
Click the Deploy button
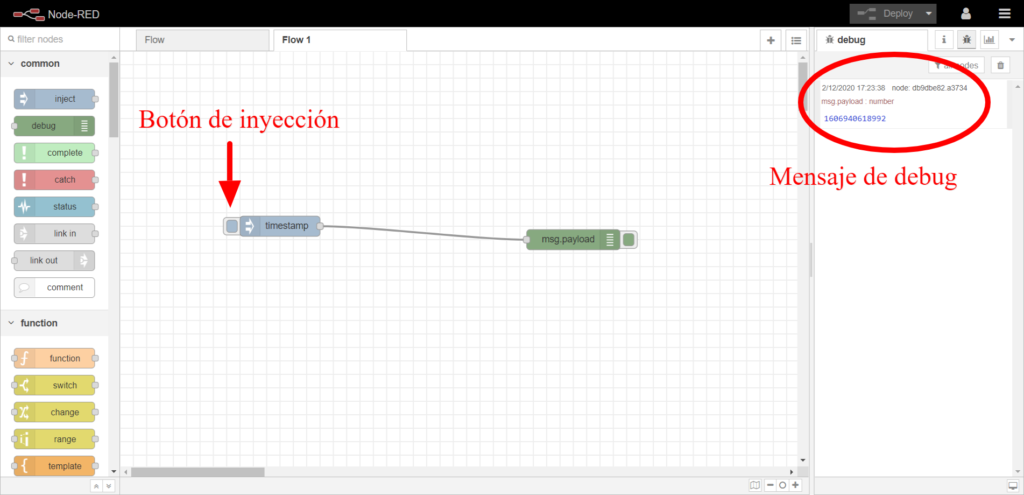pyautogui.click(x=886, y=14)
